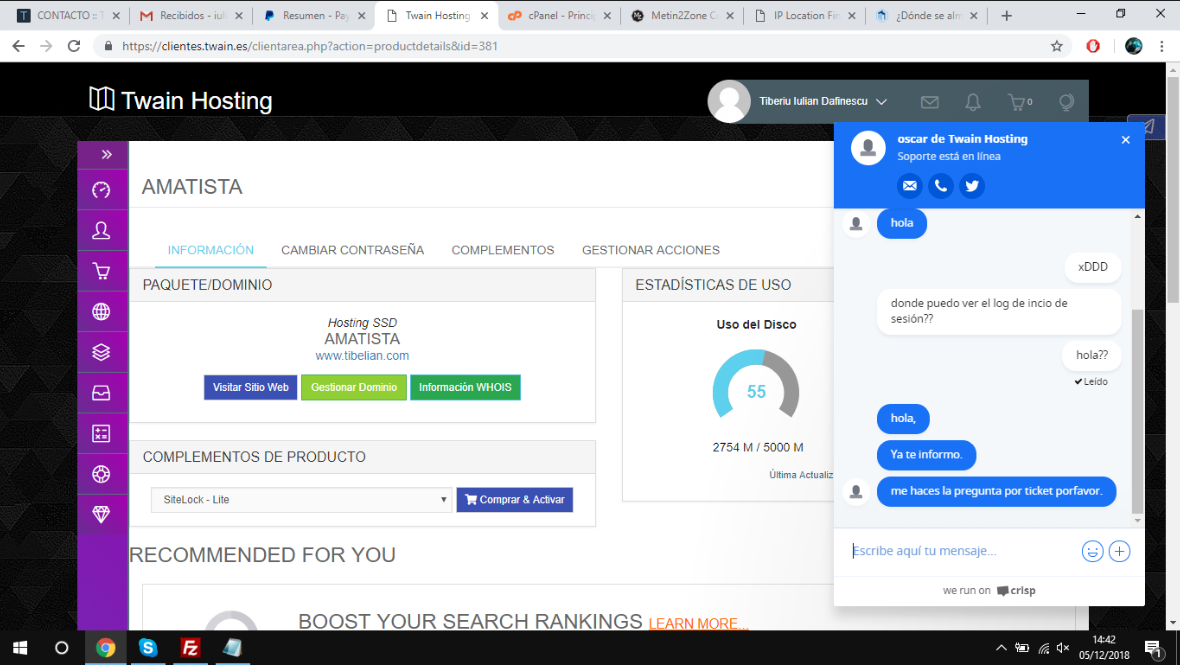Open the SiteLock - Lite dropdown
Image resolution: width=1180 pixels, height=665 pixels.
301,500
